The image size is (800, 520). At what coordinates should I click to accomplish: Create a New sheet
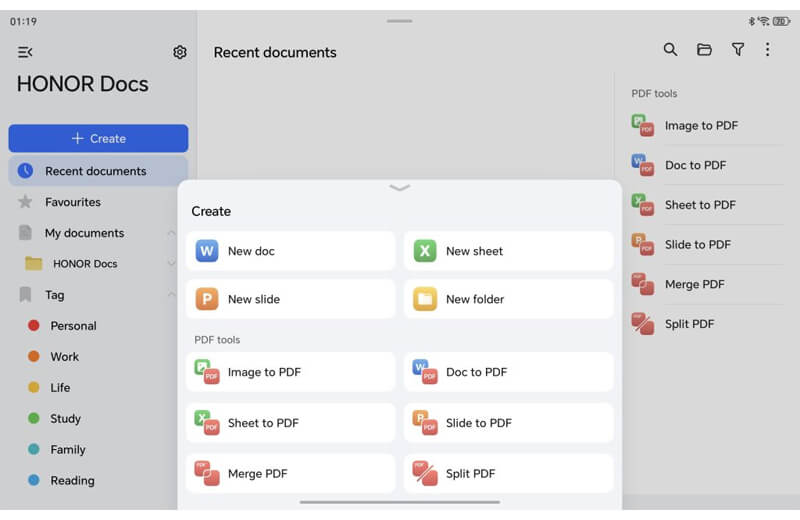coord(508,251)
